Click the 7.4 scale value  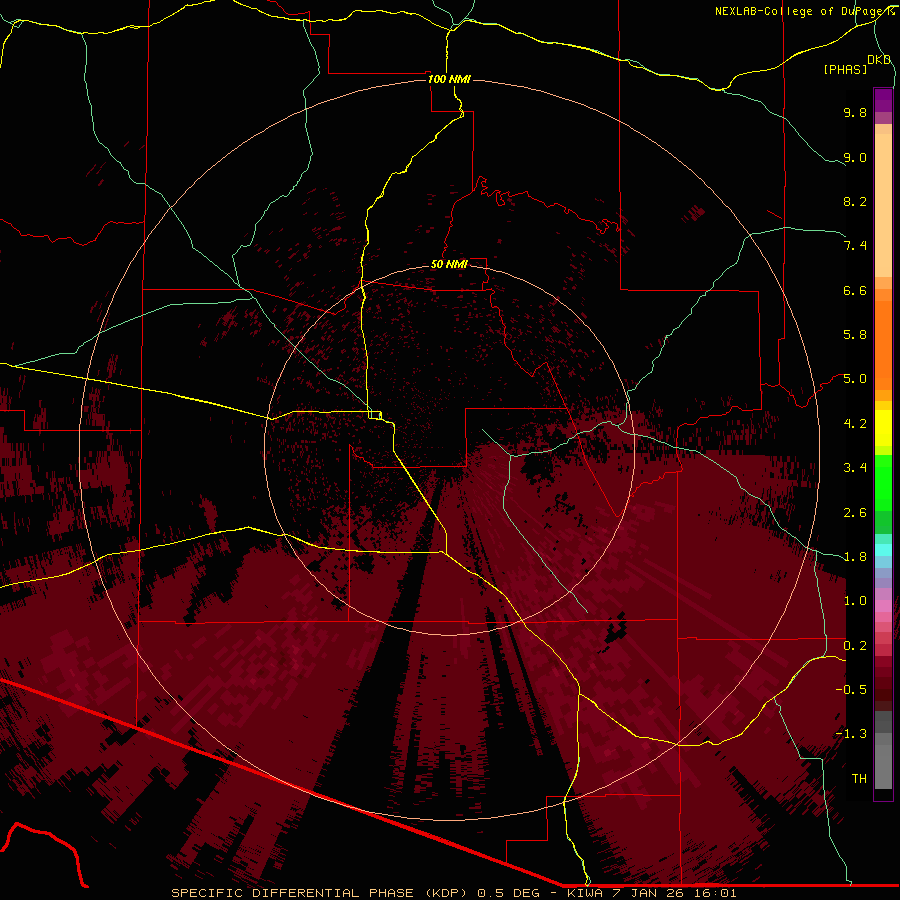coord(855,246)
